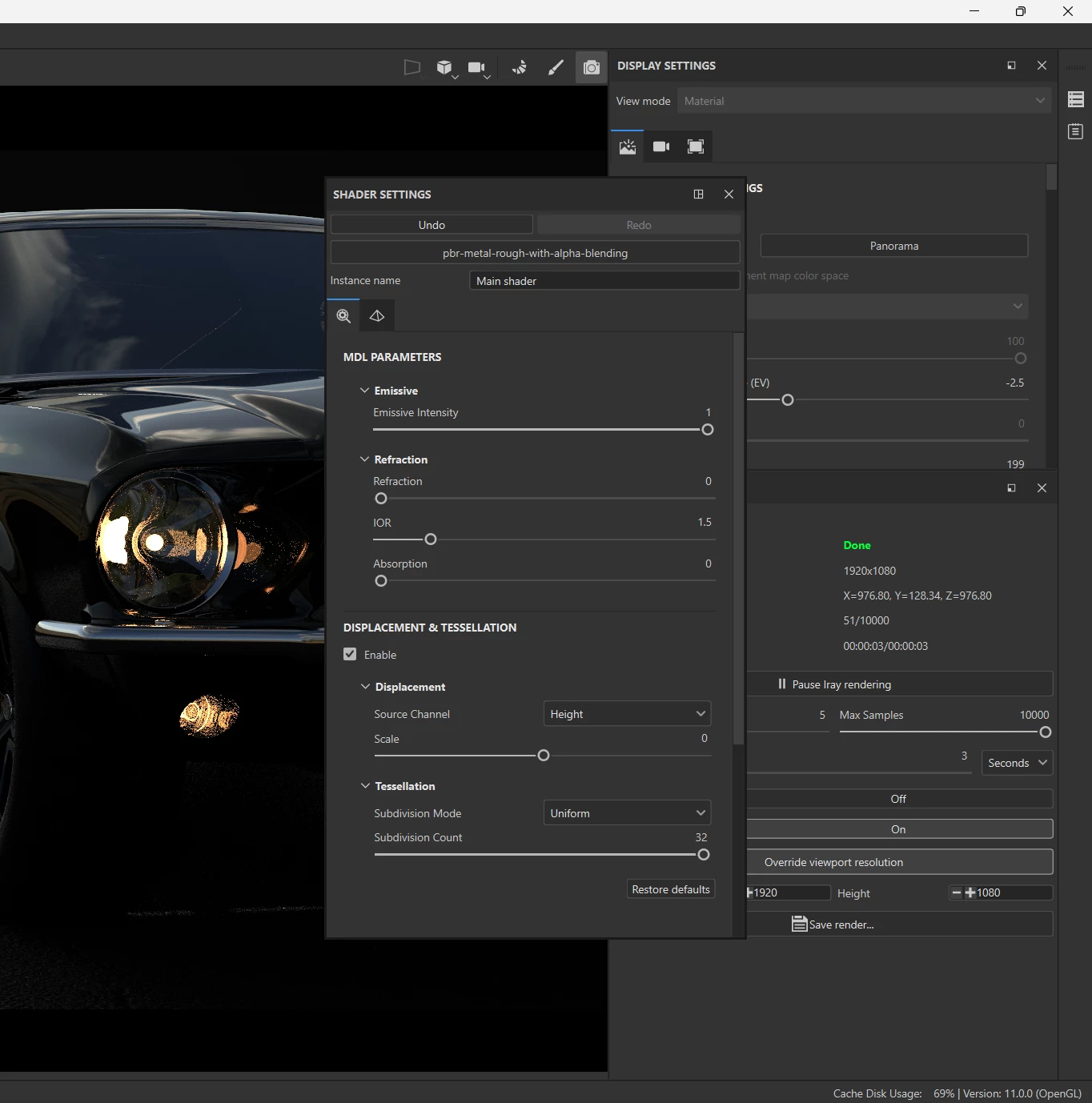
Task: Open the video camera toolbar icon
Action: pos(476,68)
